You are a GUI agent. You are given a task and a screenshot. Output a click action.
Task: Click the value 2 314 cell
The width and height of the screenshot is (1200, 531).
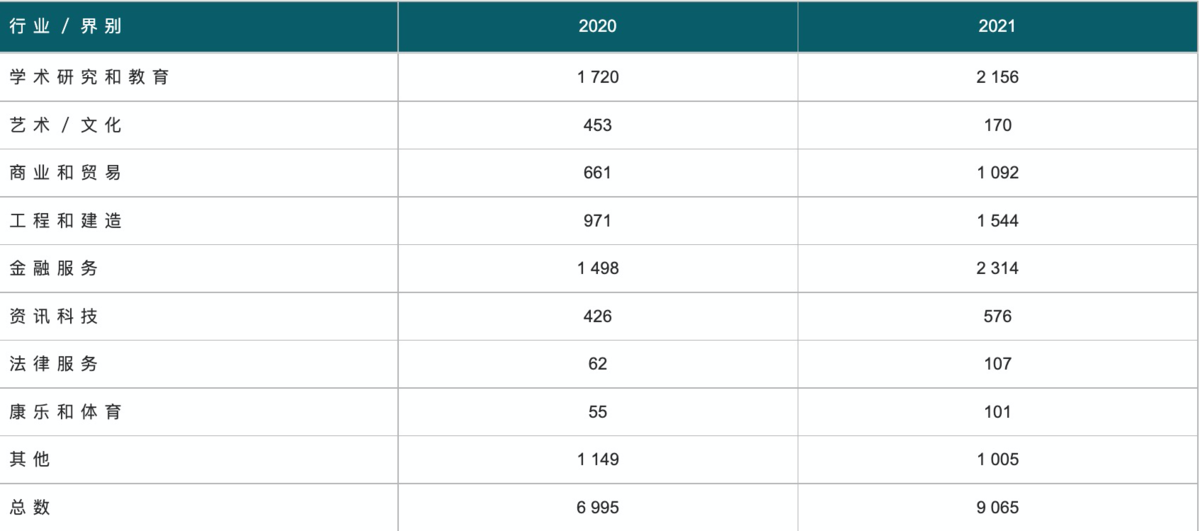click(998, 268)
